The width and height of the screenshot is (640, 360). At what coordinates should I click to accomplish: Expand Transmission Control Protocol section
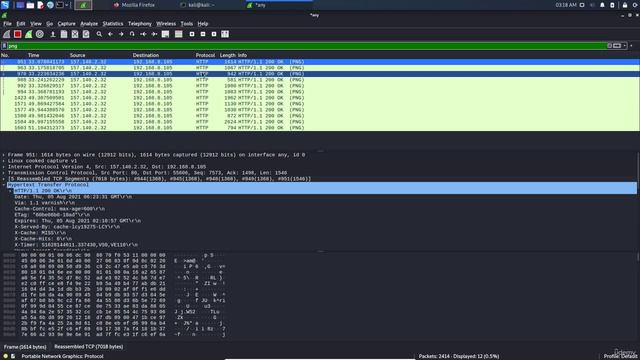click(x=4, y=173)
